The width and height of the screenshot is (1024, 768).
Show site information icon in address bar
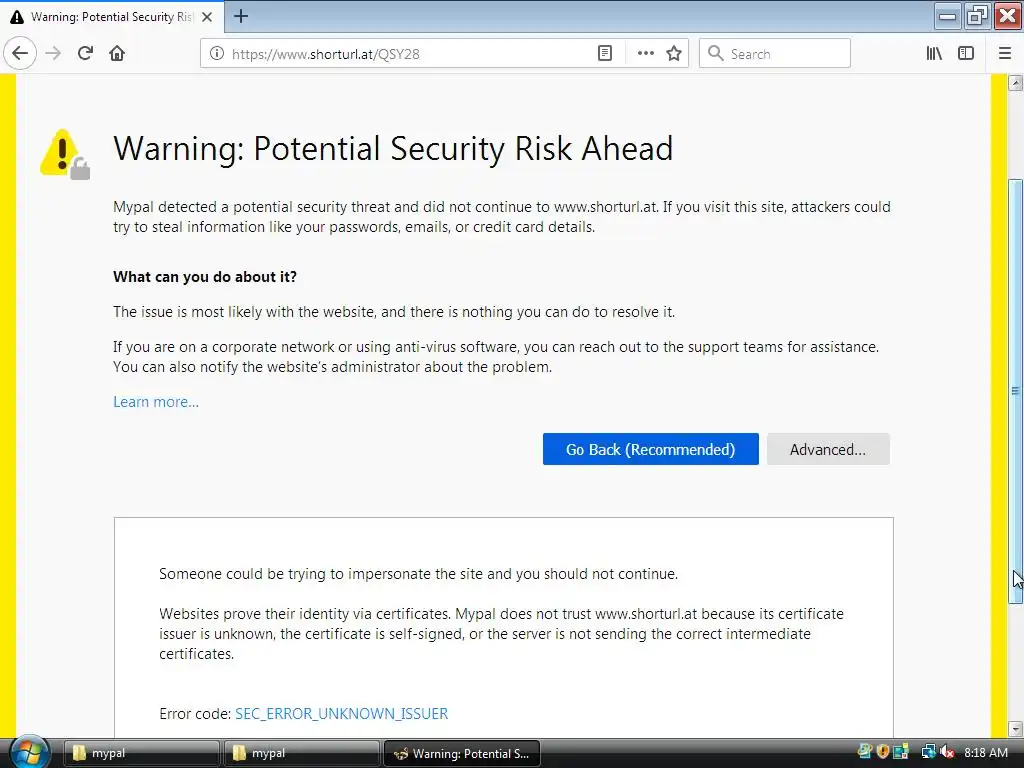point(217,54)
